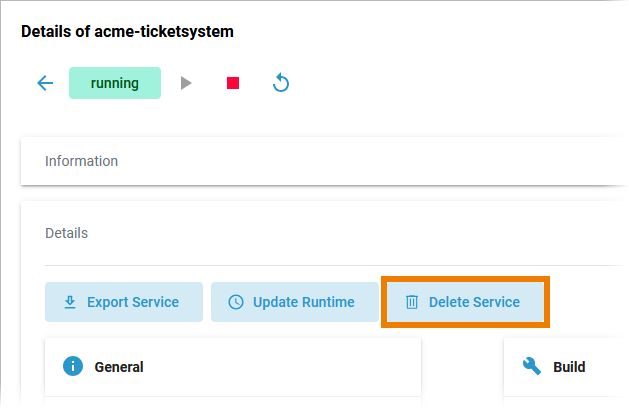Click the trash icon on Delete Service
Screen dimensions: 629x409
coord(412,302)
